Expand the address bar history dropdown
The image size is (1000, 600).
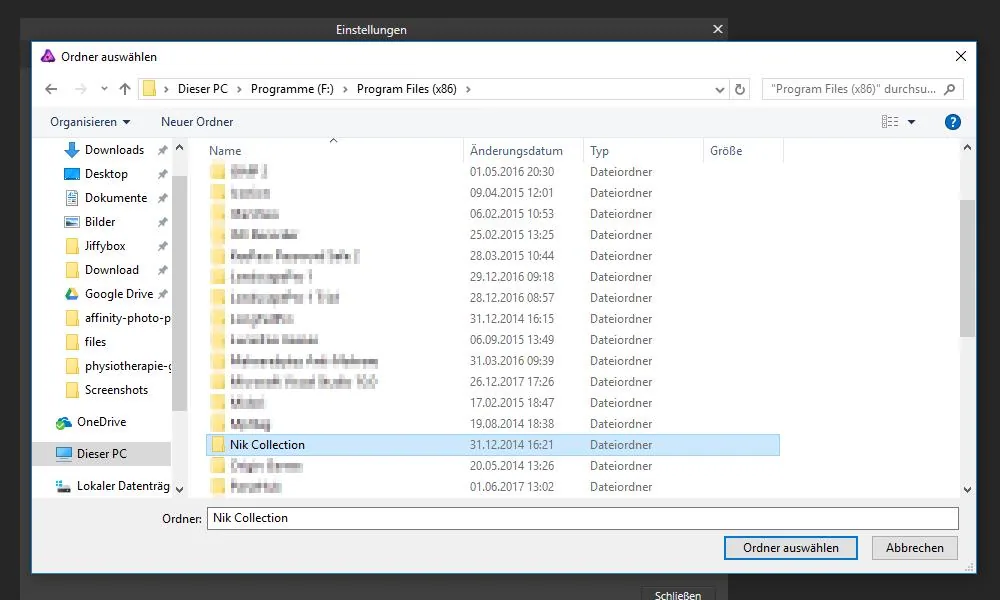click(719, 90)
